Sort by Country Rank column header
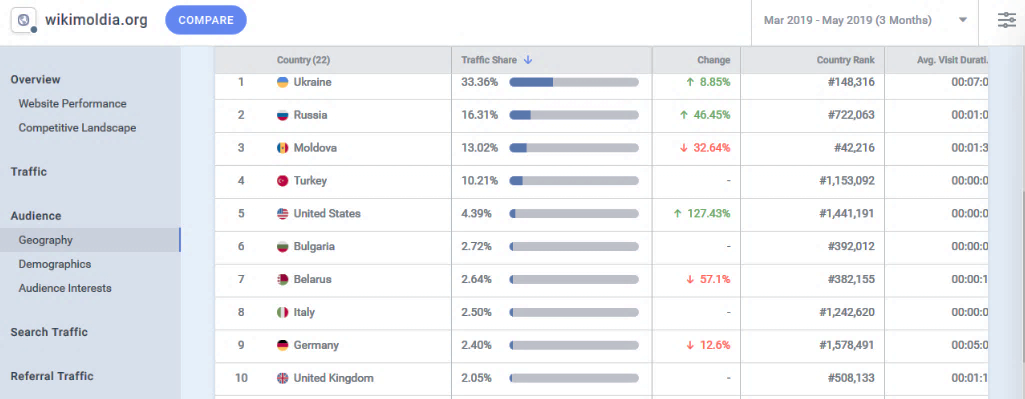Image resolution: width=1025 pixels, height=399 pixels. click(845, 60)
